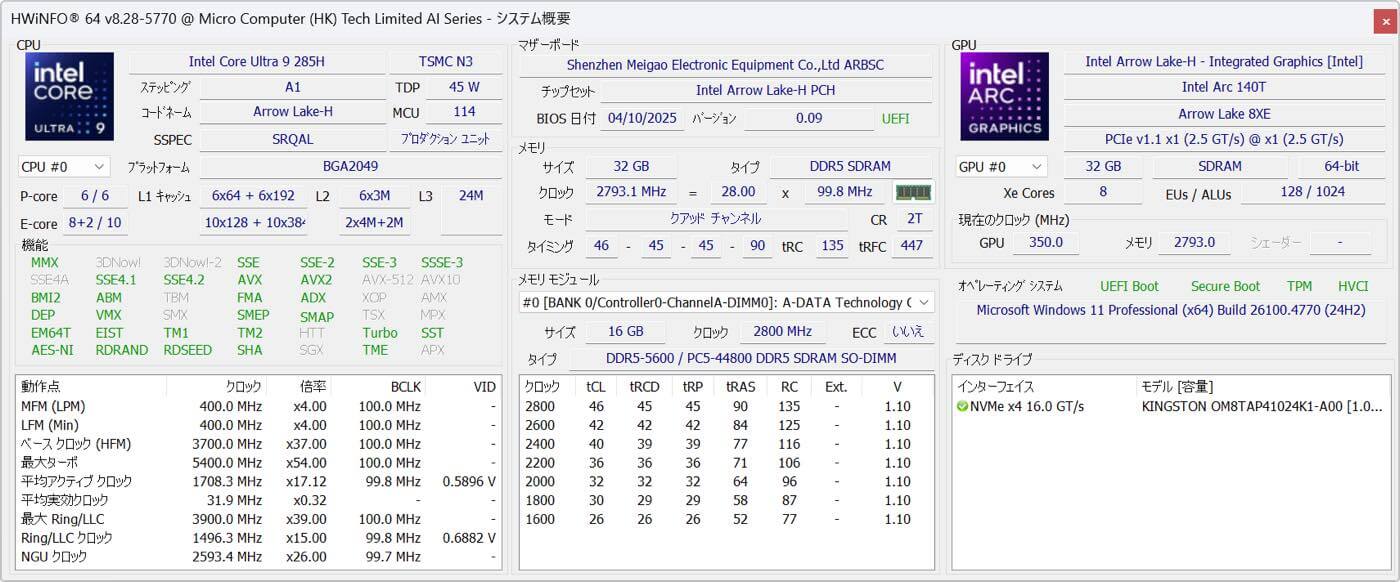Click the BIOS date 04/10/2025 field

click(x=640, y=118)
